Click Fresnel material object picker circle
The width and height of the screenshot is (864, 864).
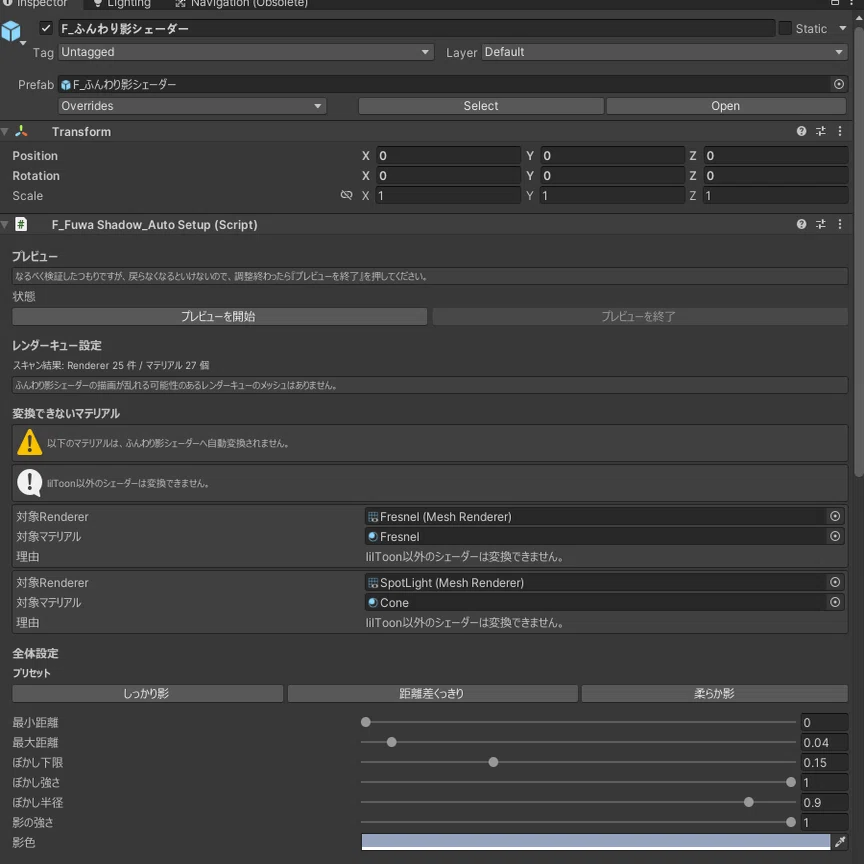click(835, 536)
